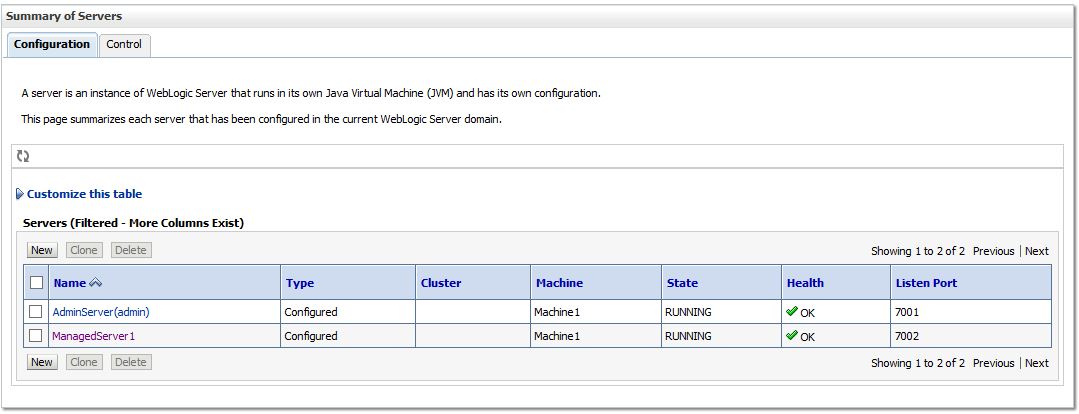Check the ManagedServer1 row checkbox
The image size is (1079, 414).
pos(36,336)
